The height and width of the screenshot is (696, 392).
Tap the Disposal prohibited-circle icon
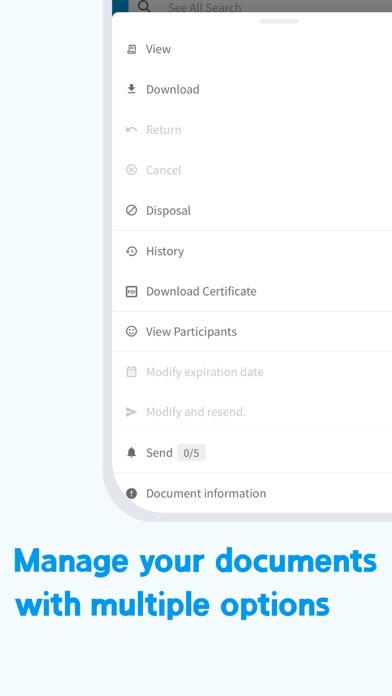pos(131,210)
